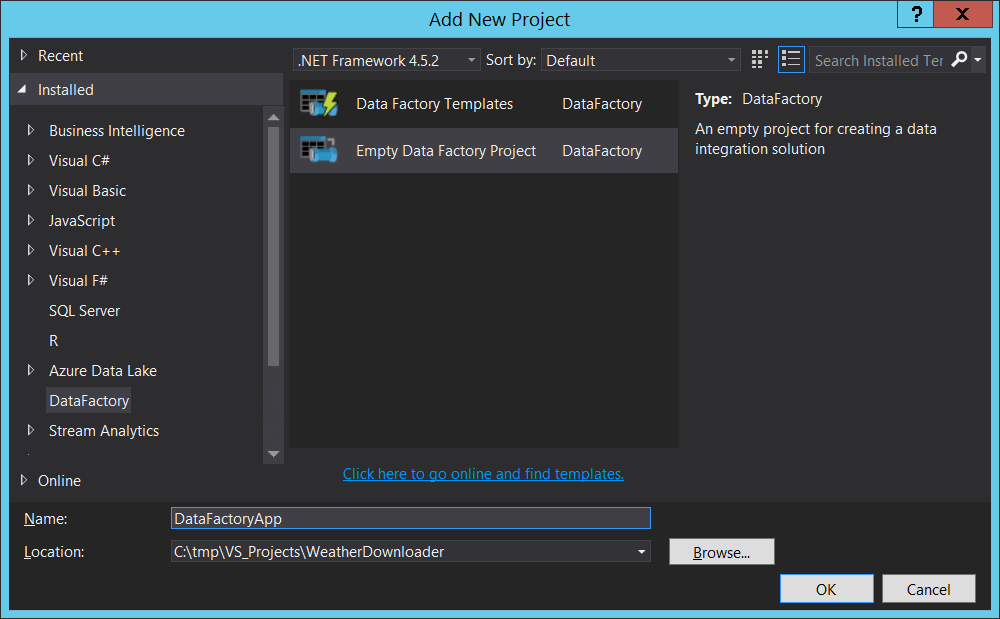Select the Visual C++ category label
1000x619 pixels.
(x=84, y=251)
